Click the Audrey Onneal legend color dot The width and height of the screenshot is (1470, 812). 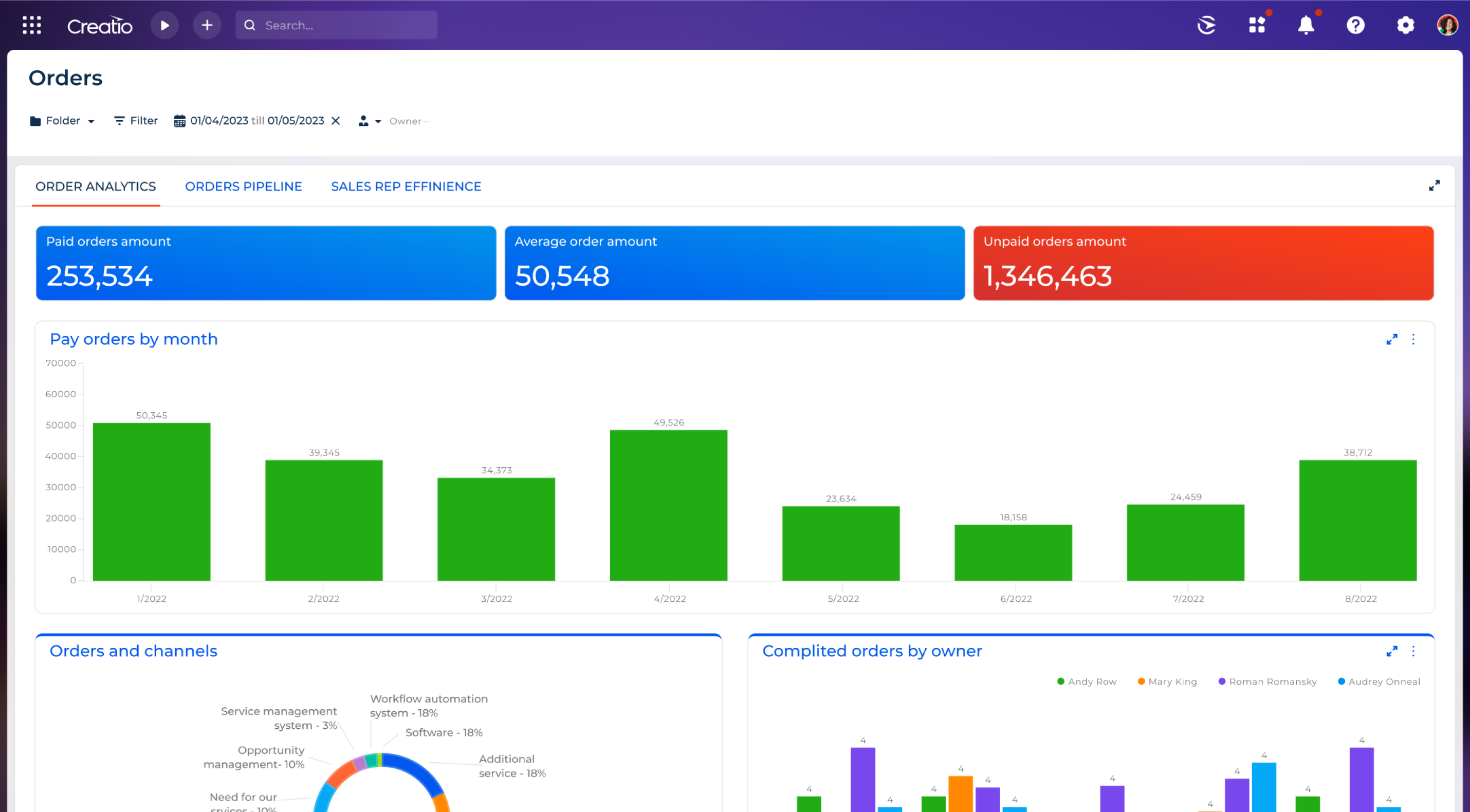pyautogui.click(x=1342, y=681)
